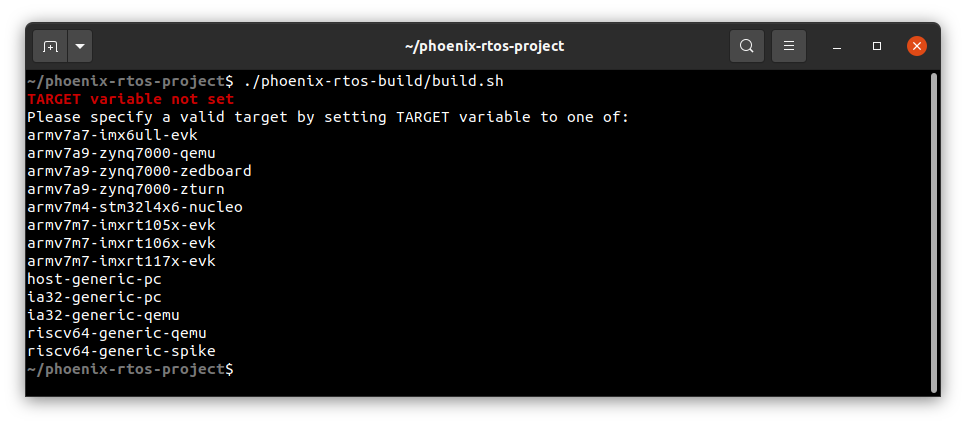Image resolution: width=966 pixels, height=425 pixels.
Task: Minimize the terminal window
Action: 837,46
